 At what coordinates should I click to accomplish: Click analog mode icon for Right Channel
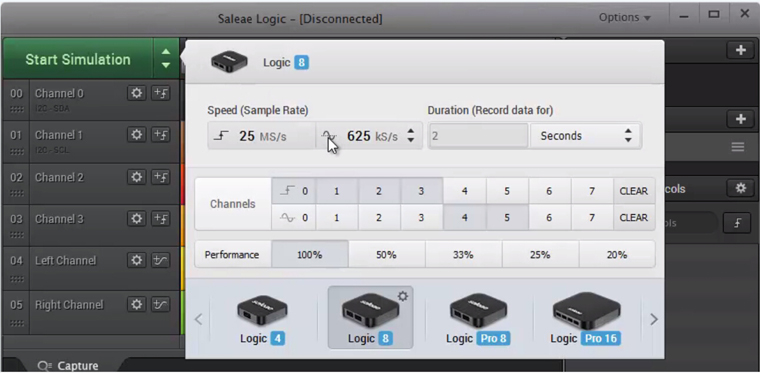tap(160, 304)
